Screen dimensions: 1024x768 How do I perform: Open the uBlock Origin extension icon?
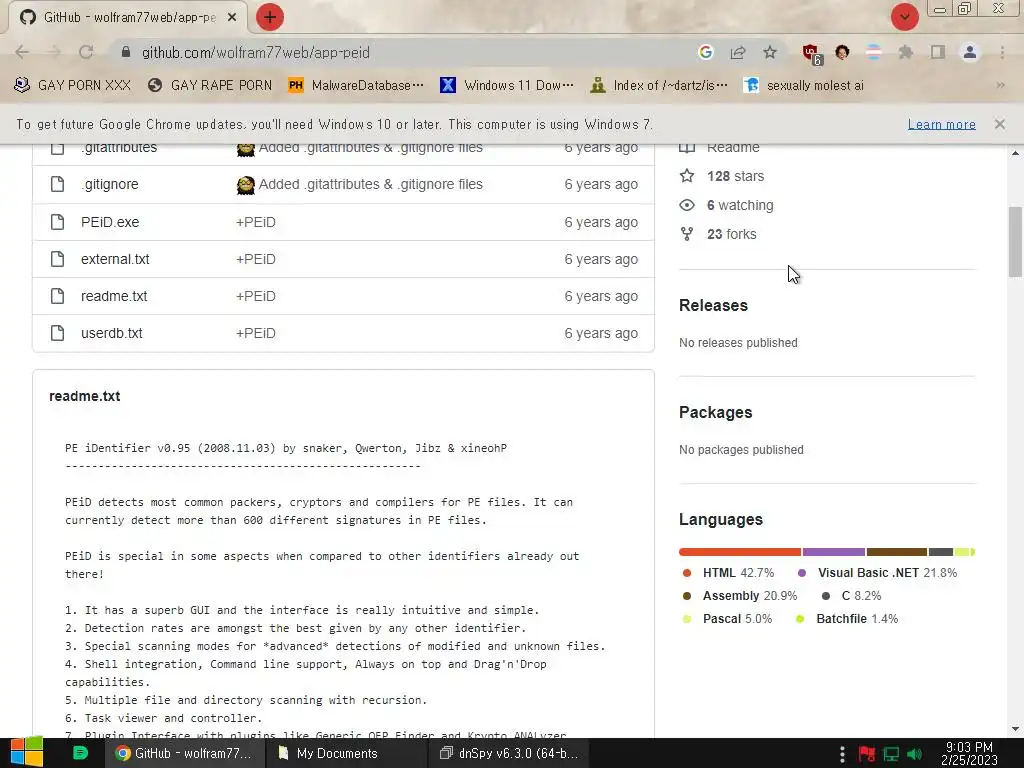812,54
